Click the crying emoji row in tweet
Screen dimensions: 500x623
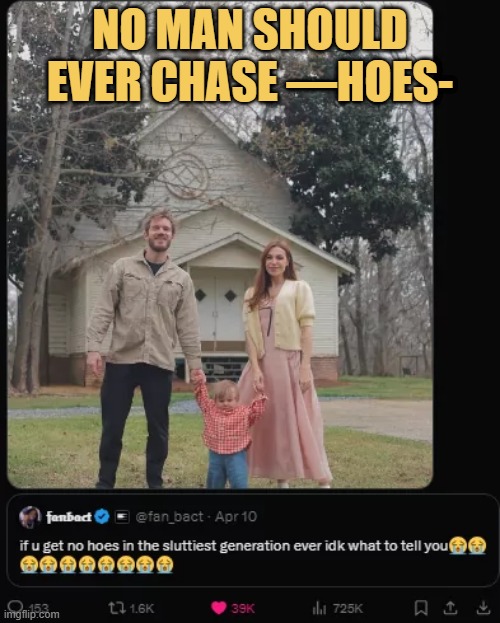point(97,565)
